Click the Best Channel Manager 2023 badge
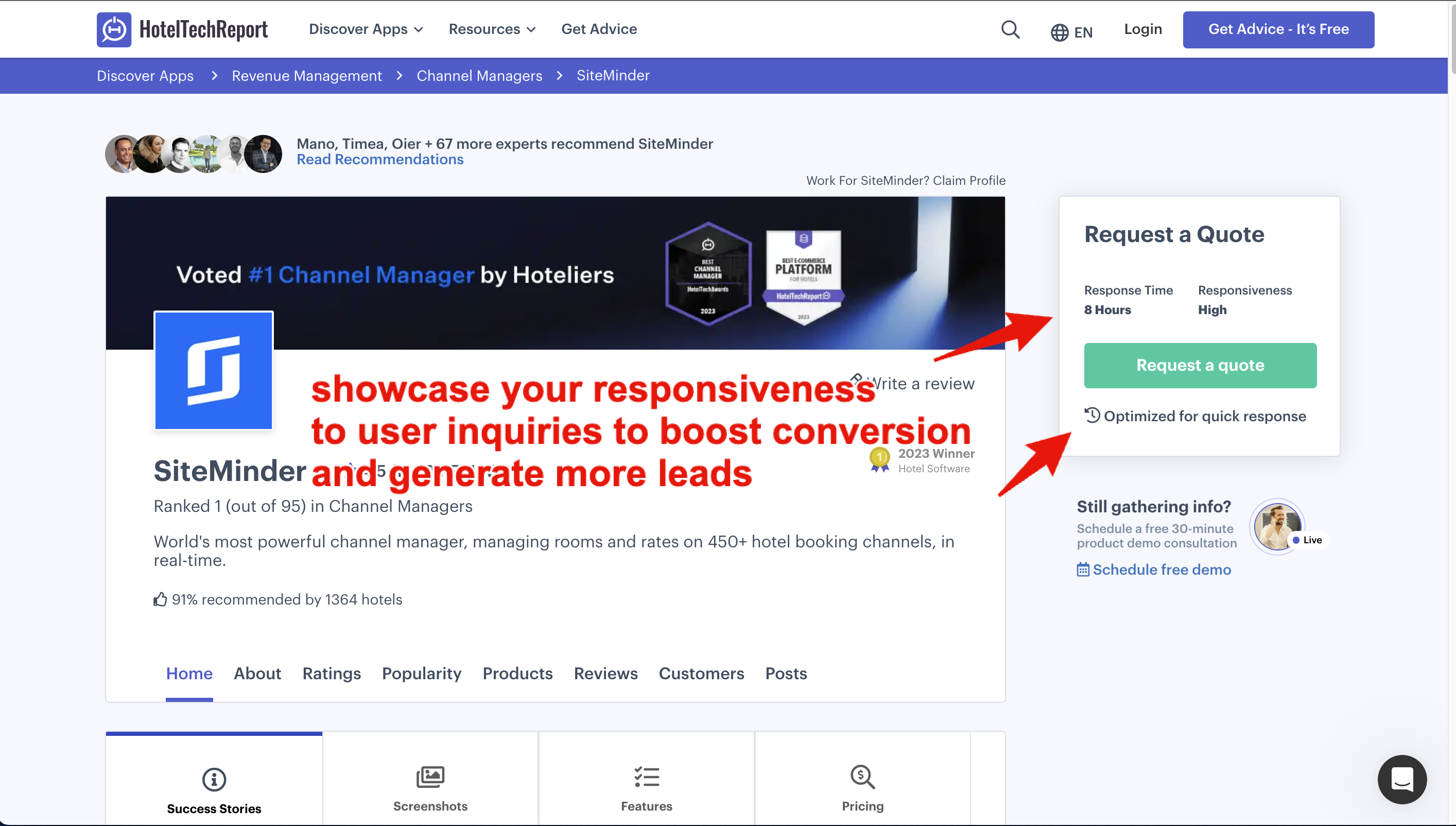1456x826 pixels. [708, 274]
